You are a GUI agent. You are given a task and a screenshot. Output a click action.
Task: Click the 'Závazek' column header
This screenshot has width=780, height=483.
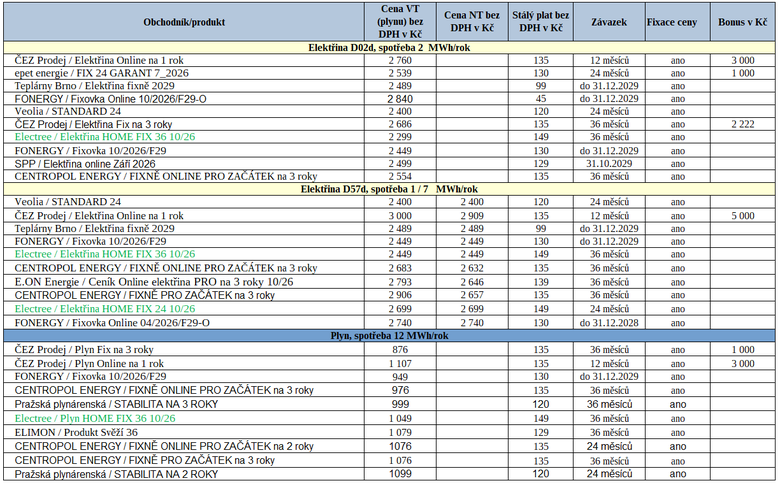coord(609,22)
